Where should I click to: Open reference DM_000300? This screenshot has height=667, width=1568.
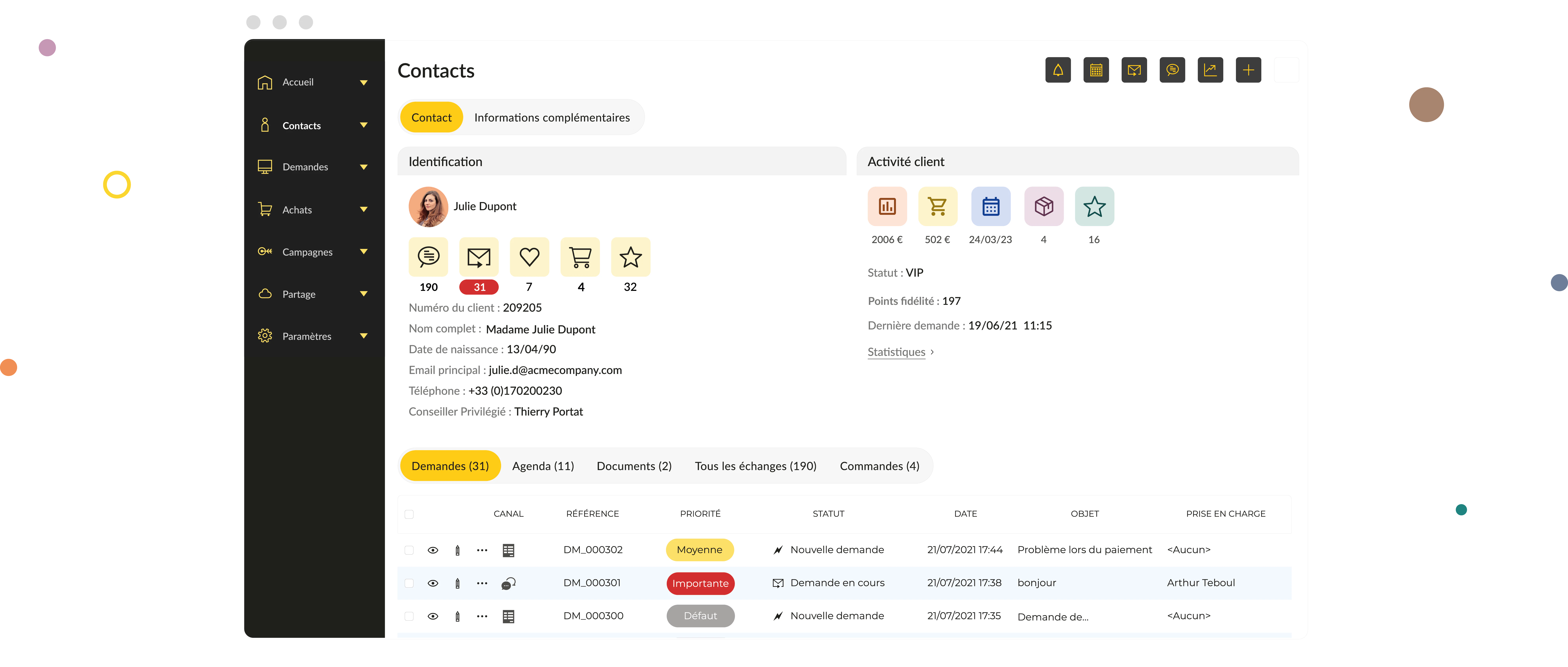[x=593, y=616]
